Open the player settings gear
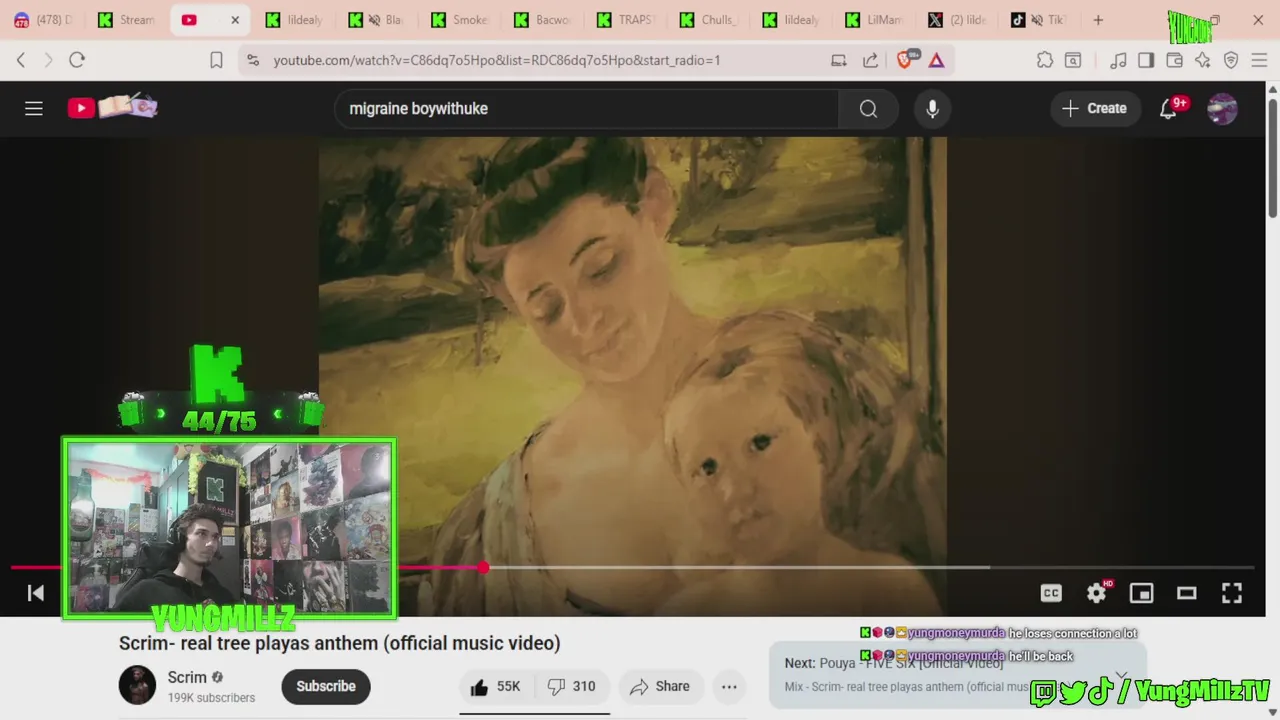Image resolution: width=1280 pixels, height=720 pixels. tap(1097, 593)
